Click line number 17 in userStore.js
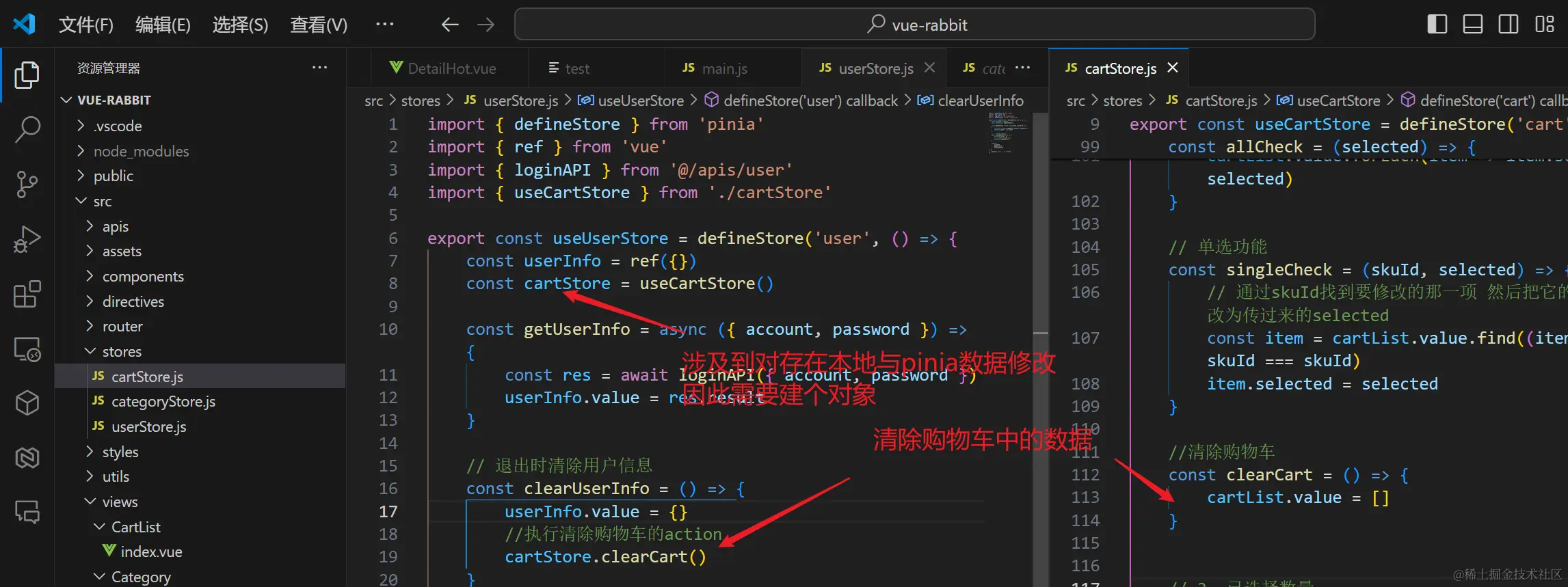1568x587 pixels. pos(388,511)
